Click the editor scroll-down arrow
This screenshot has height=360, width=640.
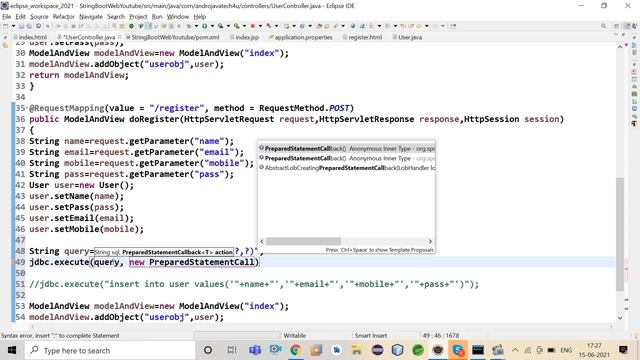click(620, 318)
